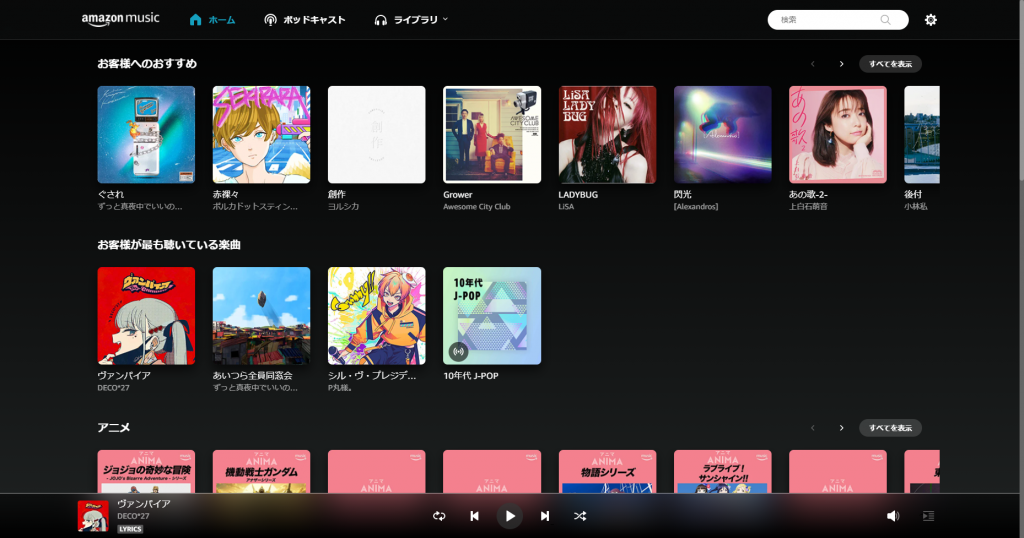Toggle shuffle playback
Viewport: 1024px width, 538px height.
point(580,516)
